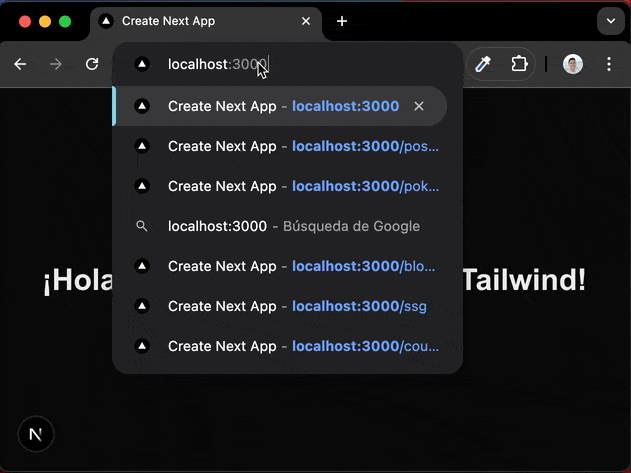Image resolution: width=631 pixels, height=473 pixels.
Task: Click the favicon of the localhost:3000/ssg suggestion
Action: 142,306
